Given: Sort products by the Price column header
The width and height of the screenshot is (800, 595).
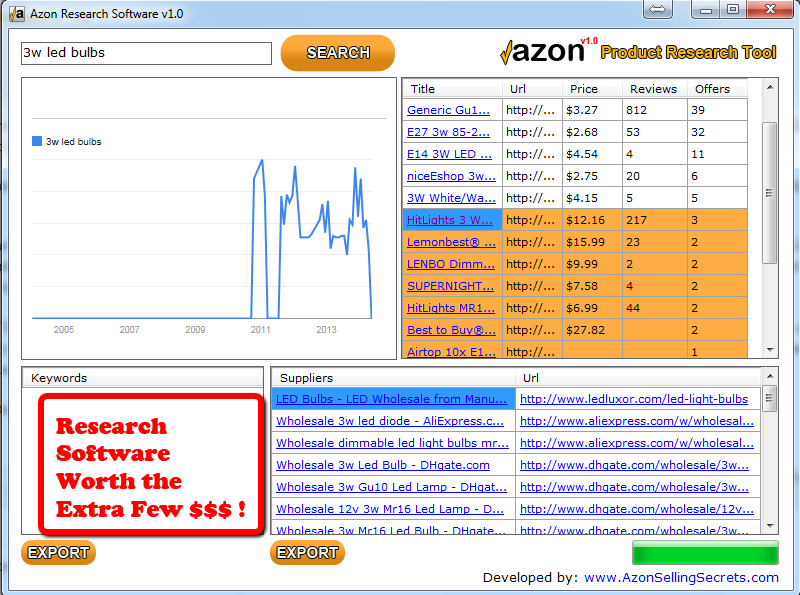Looking at the screenshot, I should click(592, 89).
